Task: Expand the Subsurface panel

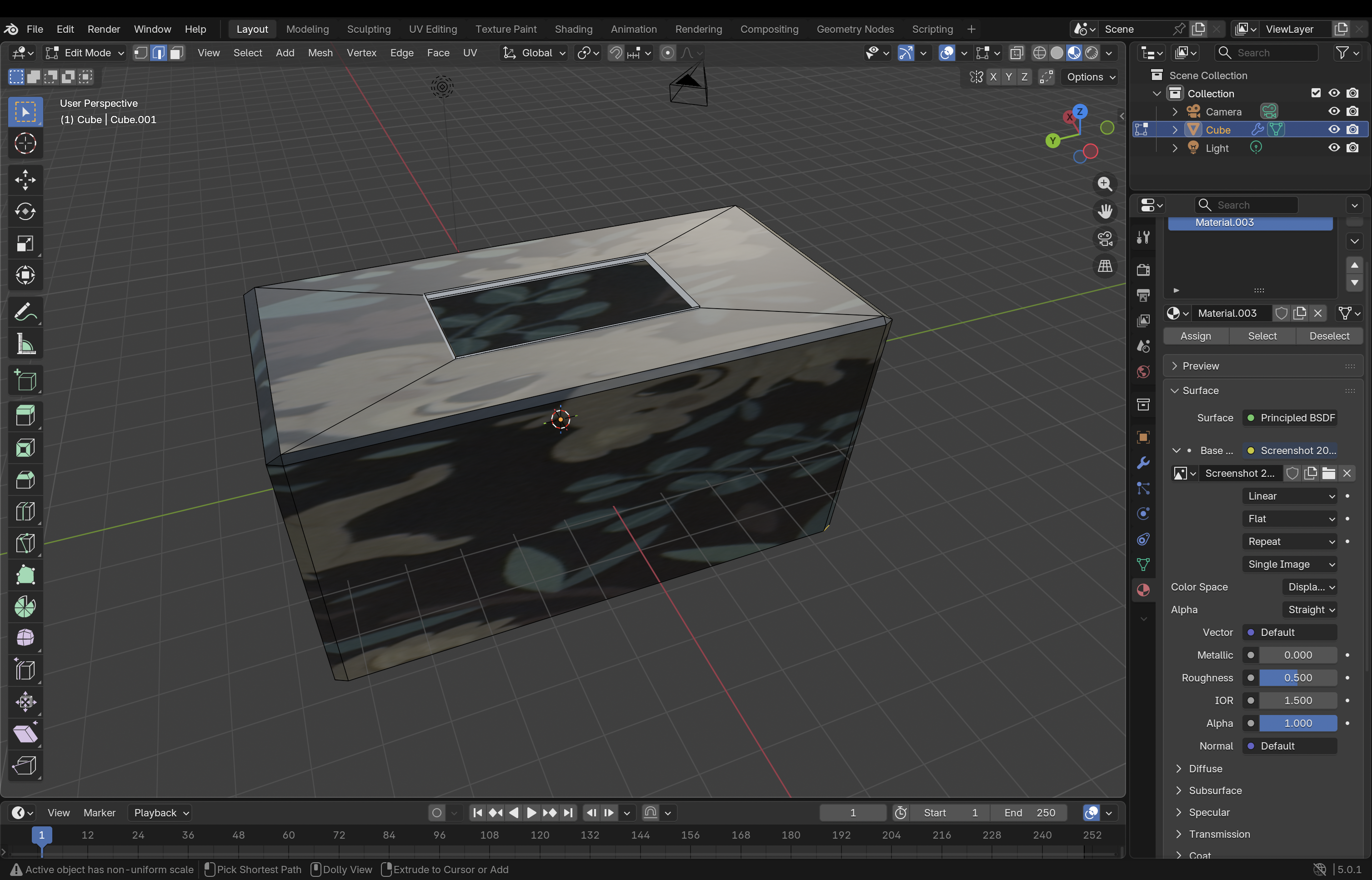Action: click(1215, 790)
